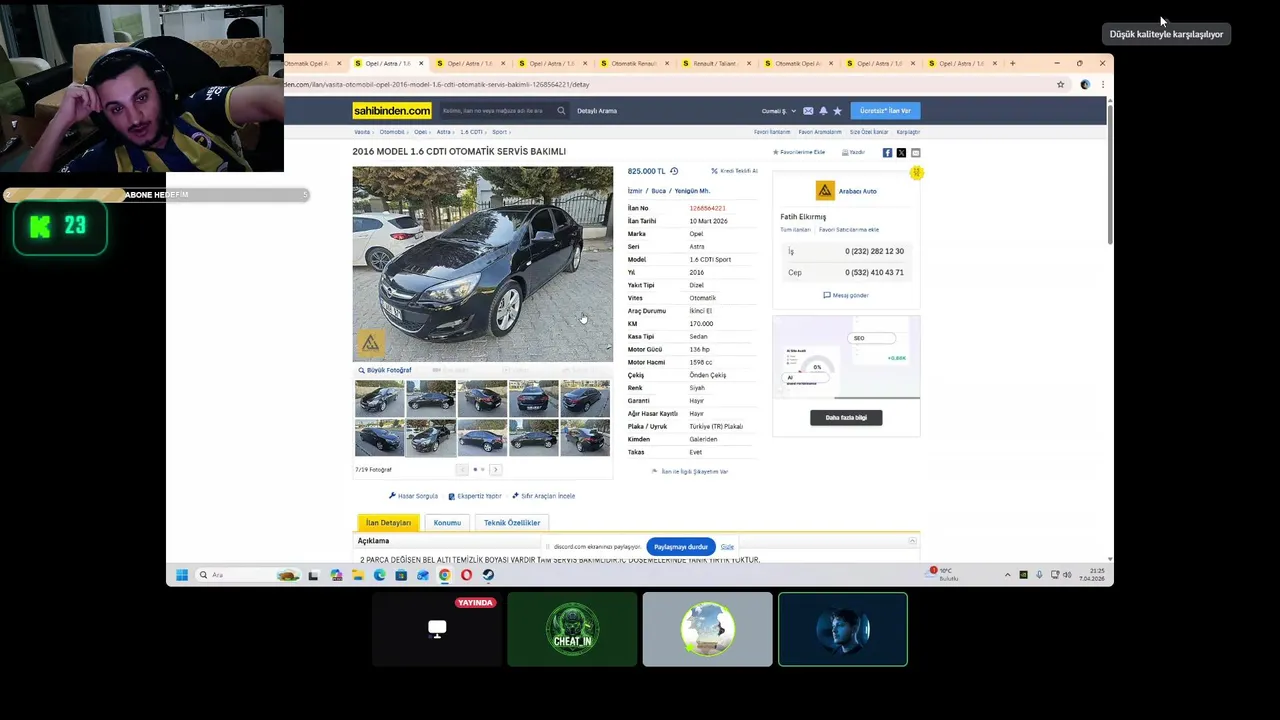
Task: Click the sahibinden.com logo
Action: point(392,111)
